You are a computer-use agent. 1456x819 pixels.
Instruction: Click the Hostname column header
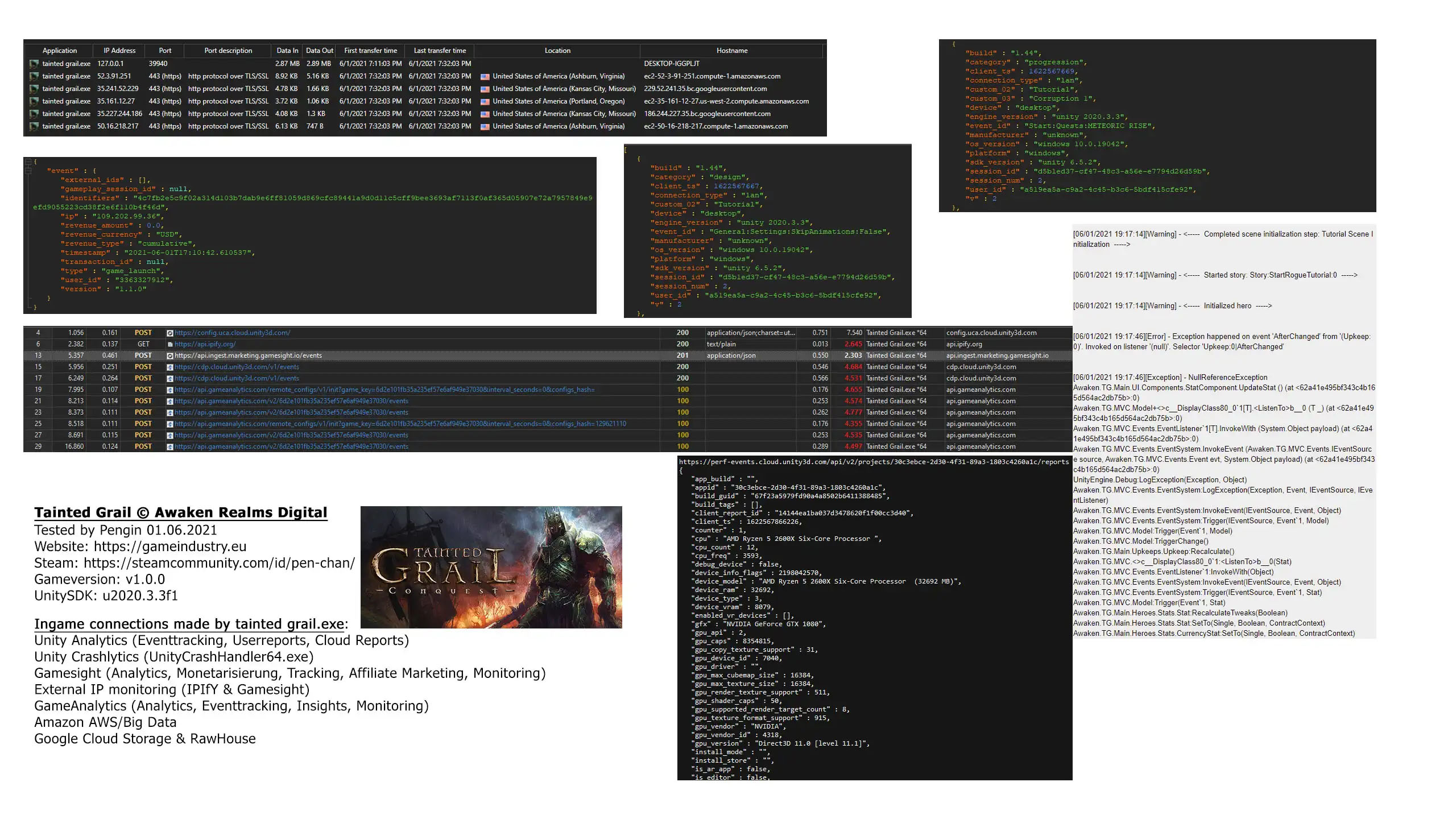pyautogui.click(x=731, y=51)
